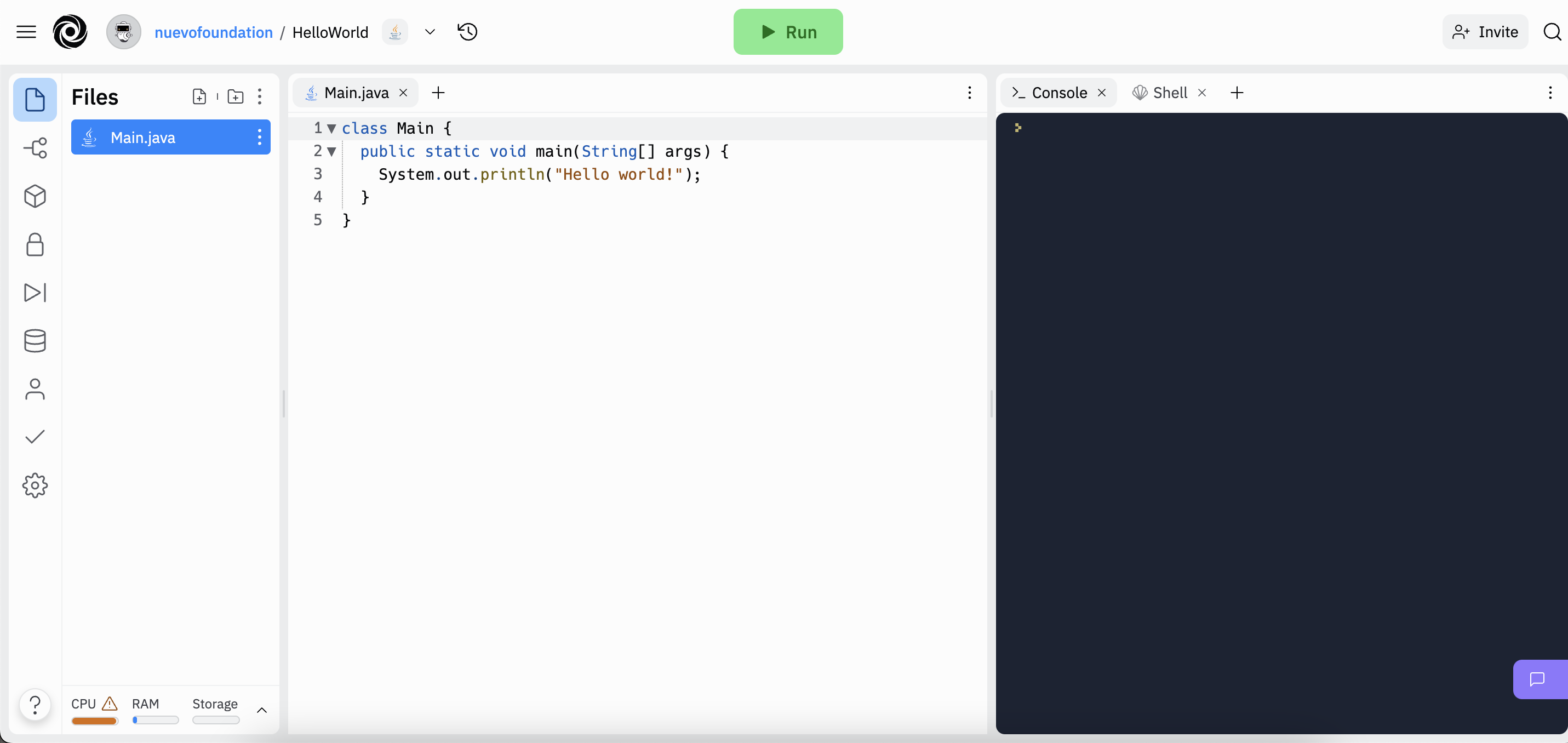Open Settings gear icon
1568x743 pixels.
click(34, 484)
